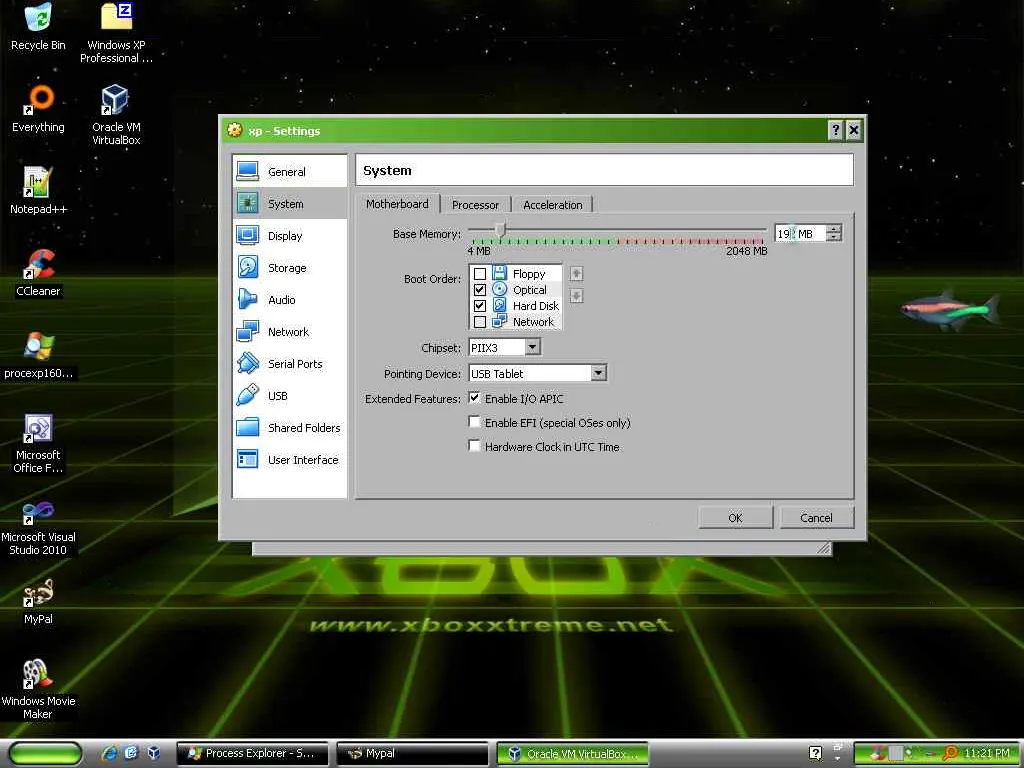Open the Network settings icon in sidebar
This screenshot has height=768, width=1024.
tap(248, 331)
